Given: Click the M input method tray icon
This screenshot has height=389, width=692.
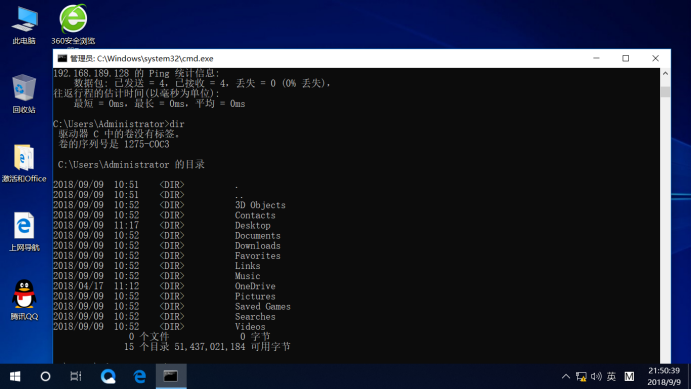Looking at the screenshot, I should tap(629, 377).
